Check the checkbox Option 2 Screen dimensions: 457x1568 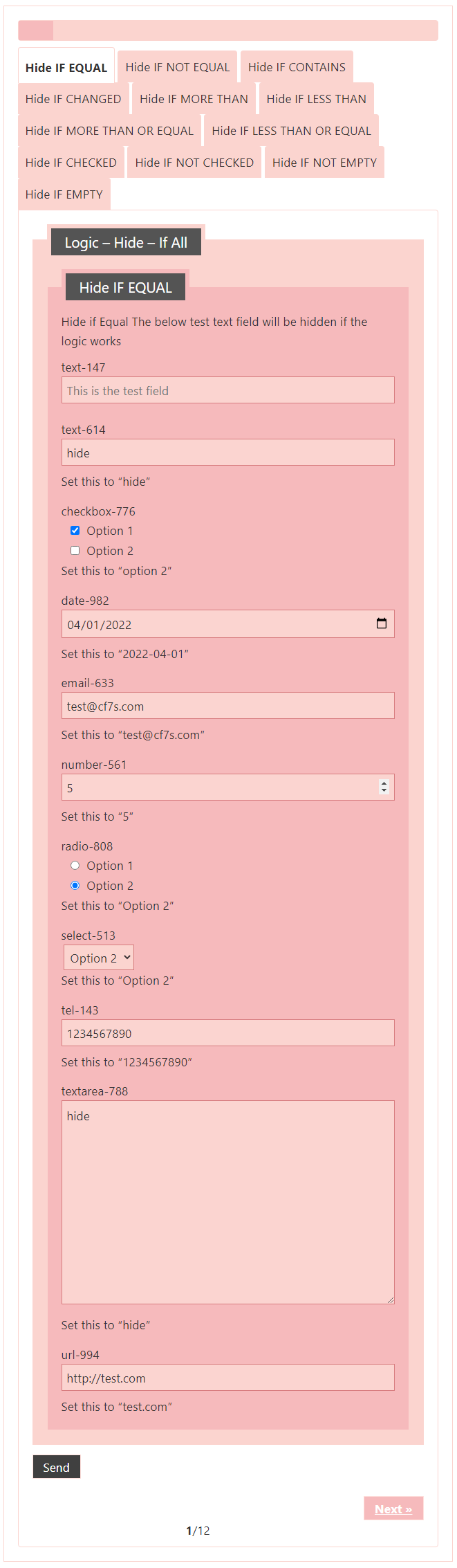(x=75, y=551)
